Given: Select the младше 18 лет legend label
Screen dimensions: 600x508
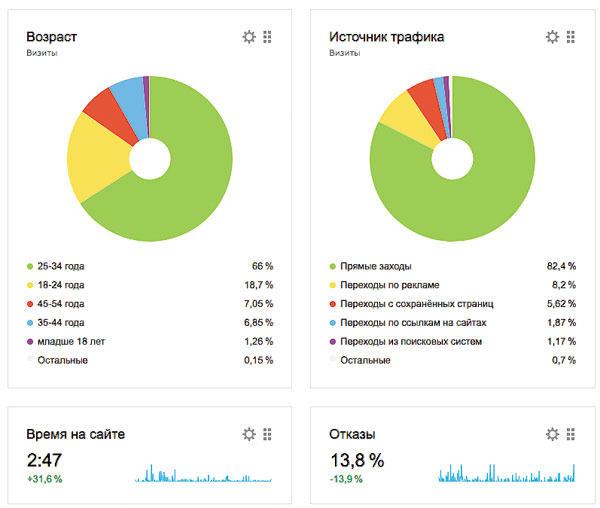Looking at the screenshot, I should pos(71,342).
